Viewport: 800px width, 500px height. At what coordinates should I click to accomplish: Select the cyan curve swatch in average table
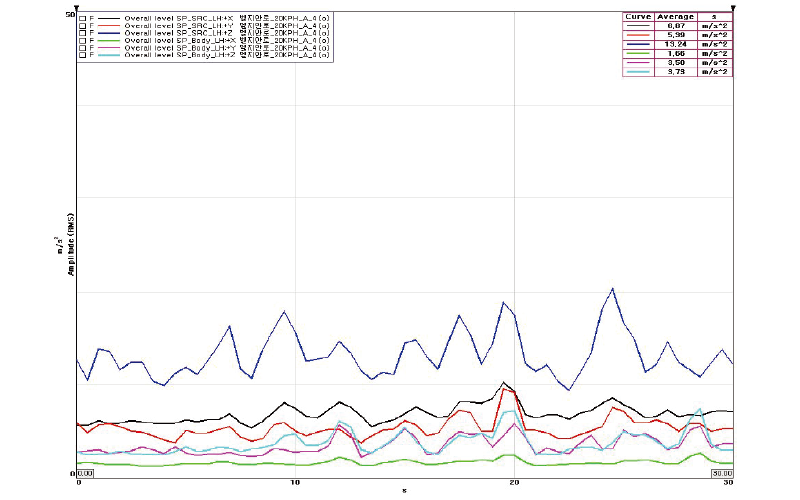click(x=638, y=71)
